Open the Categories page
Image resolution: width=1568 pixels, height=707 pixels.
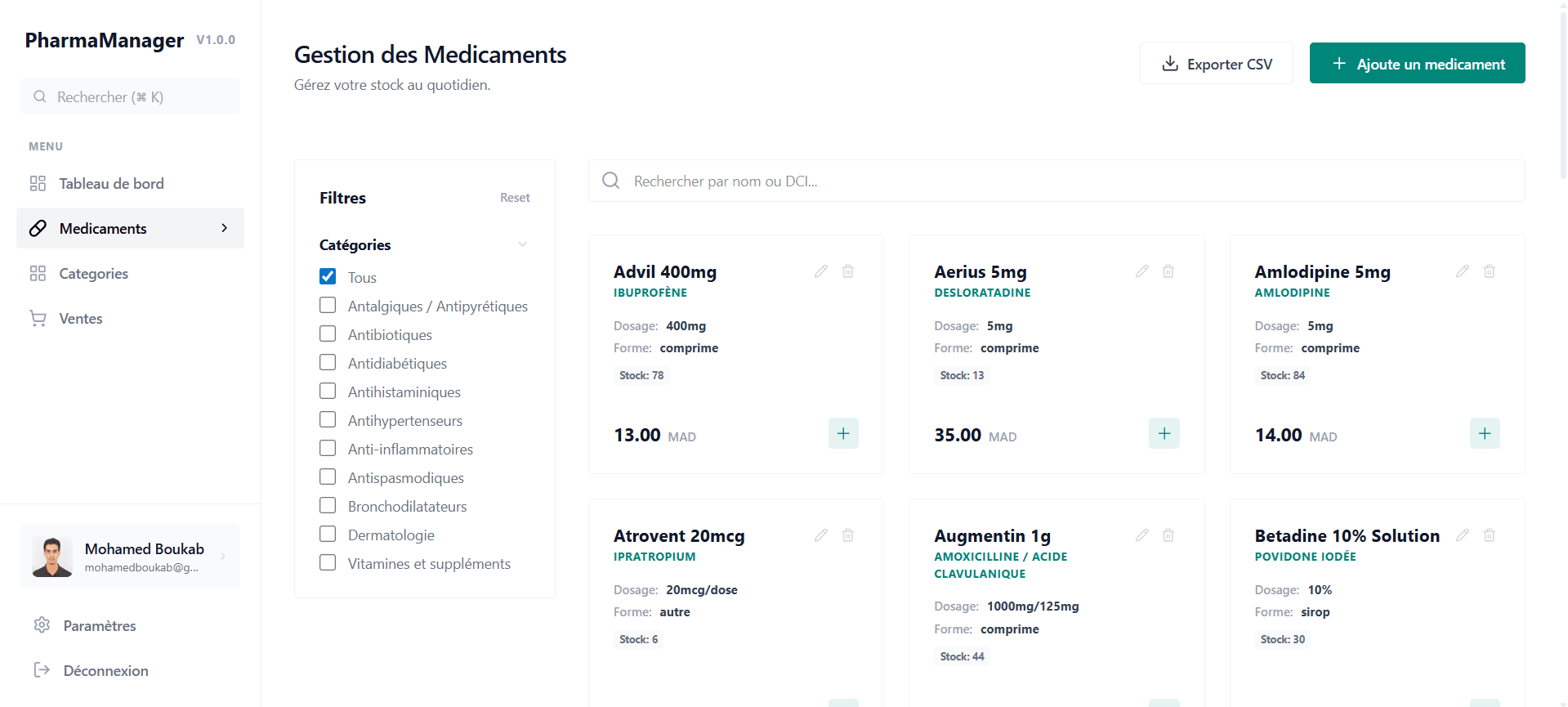pyautogui.click(x=130, y=273)
